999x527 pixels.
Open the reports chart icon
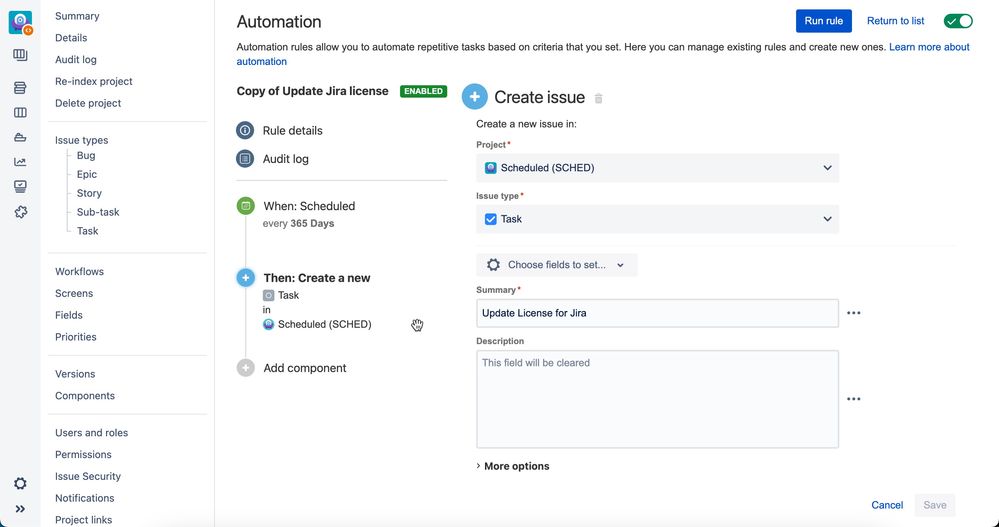click(x=20, y=162)
